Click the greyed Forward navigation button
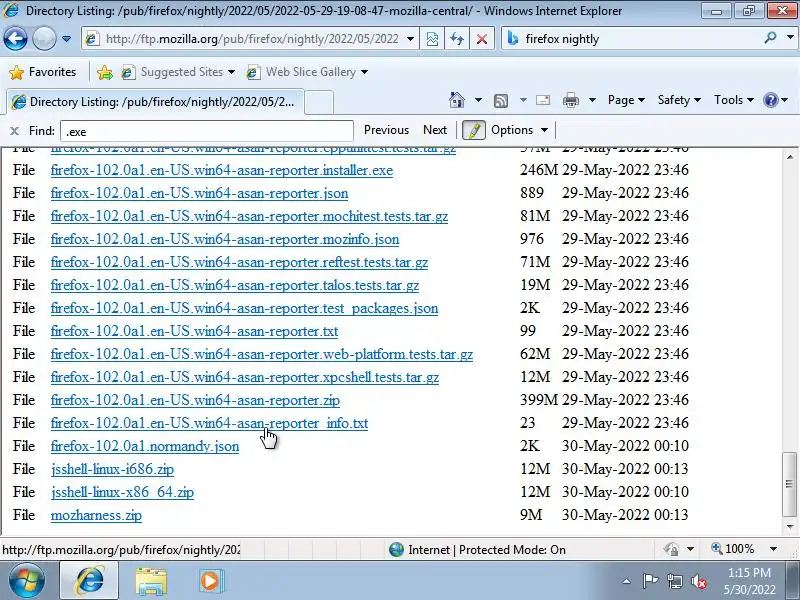The image size is (800, 600). pyautogui.click(x=44, y=38)
